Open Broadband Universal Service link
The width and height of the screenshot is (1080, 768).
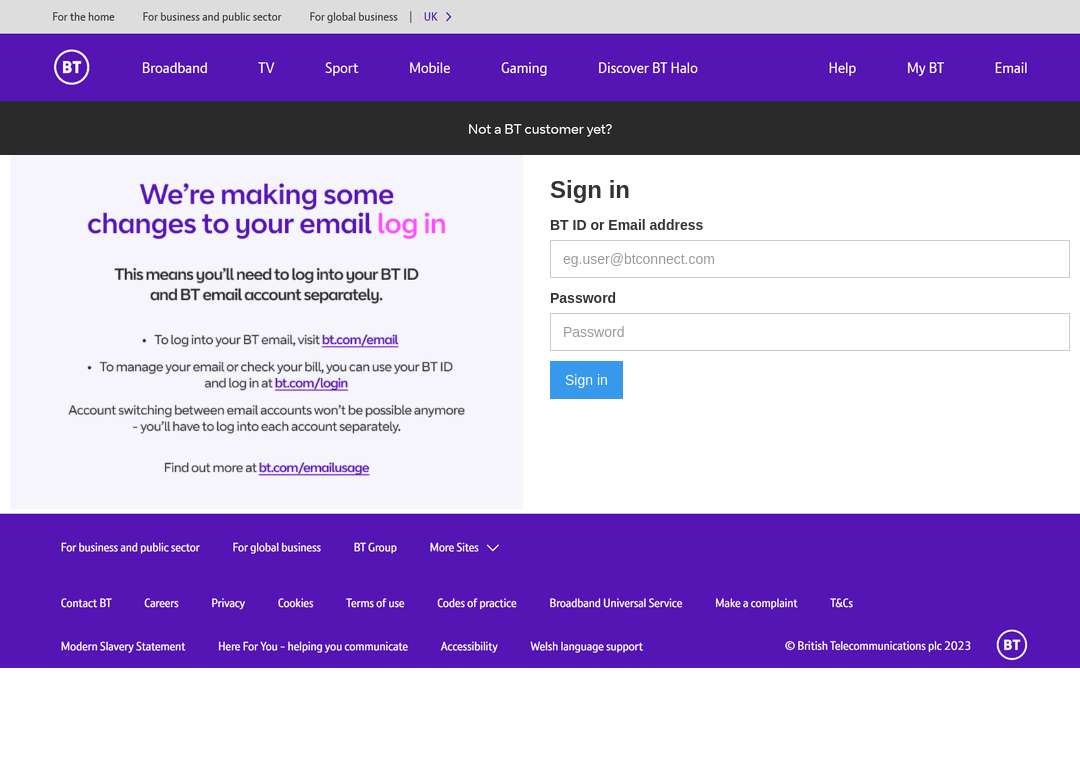(x=616, y=603)
